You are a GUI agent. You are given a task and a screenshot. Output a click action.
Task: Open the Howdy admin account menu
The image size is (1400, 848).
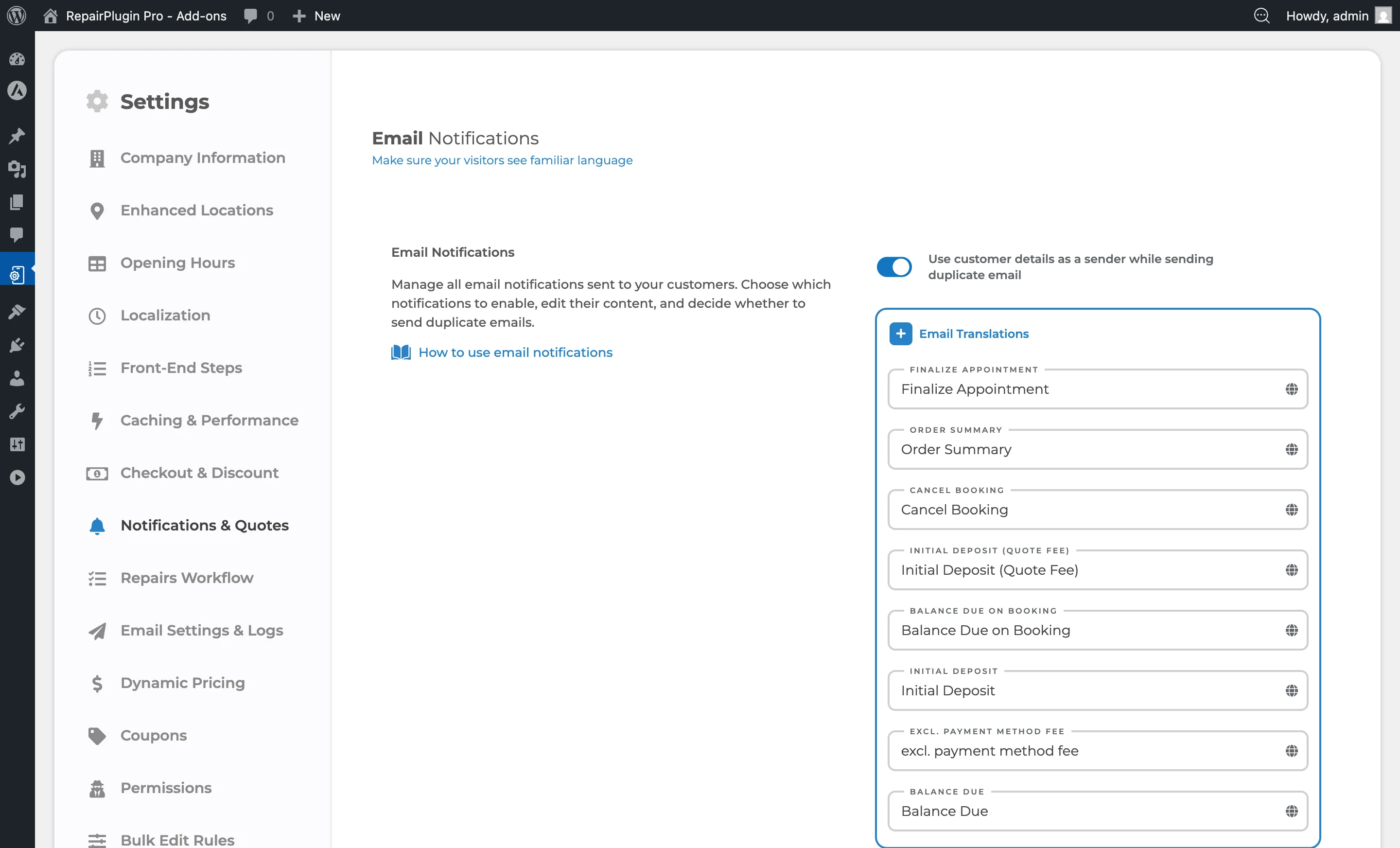[1338, 16]
